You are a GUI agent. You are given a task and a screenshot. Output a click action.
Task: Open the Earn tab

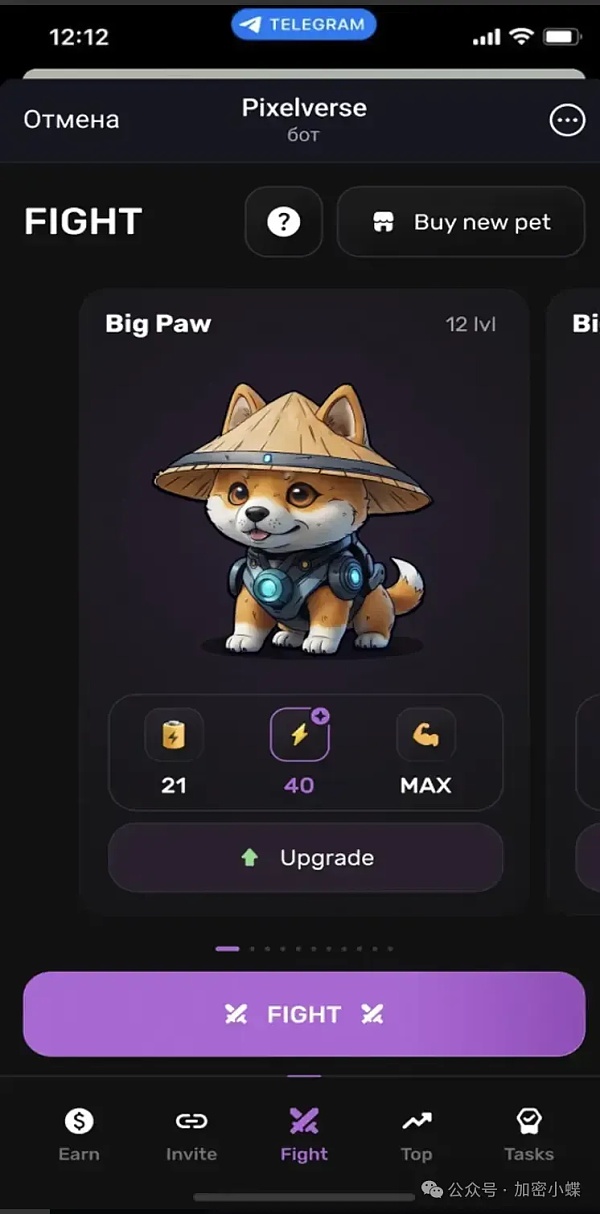[79, 1134]
